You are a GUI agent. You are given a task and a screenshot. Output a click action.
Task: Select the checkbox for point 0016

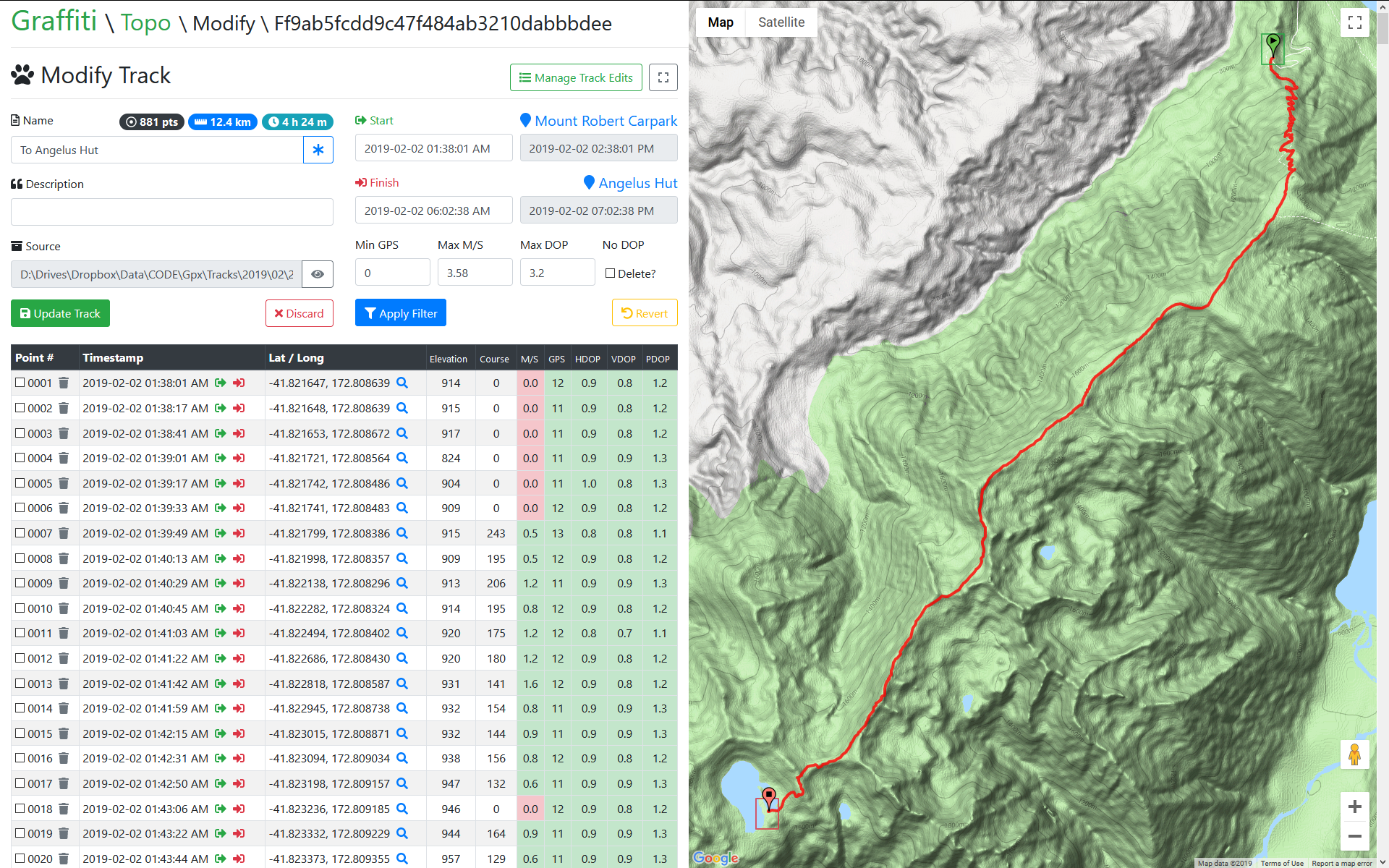[20, 758]
